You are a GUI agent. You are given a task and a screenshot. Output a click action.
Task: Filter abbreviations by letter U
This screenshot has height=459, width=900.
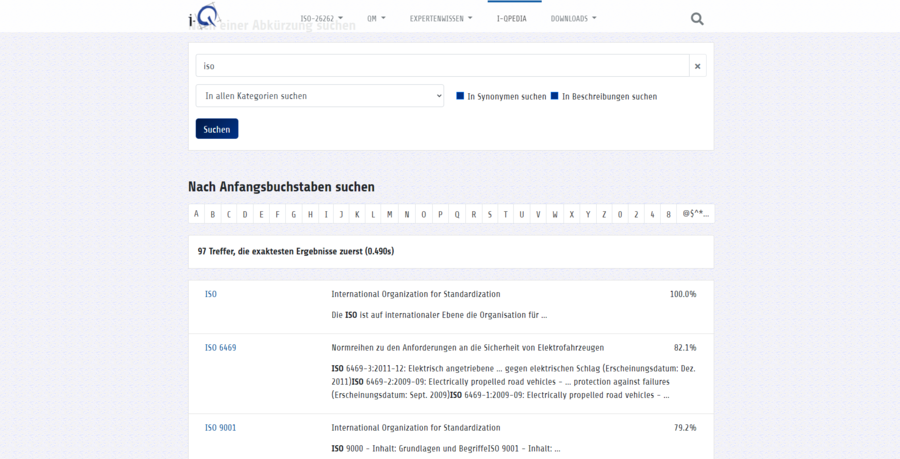(x=522, y=214)
